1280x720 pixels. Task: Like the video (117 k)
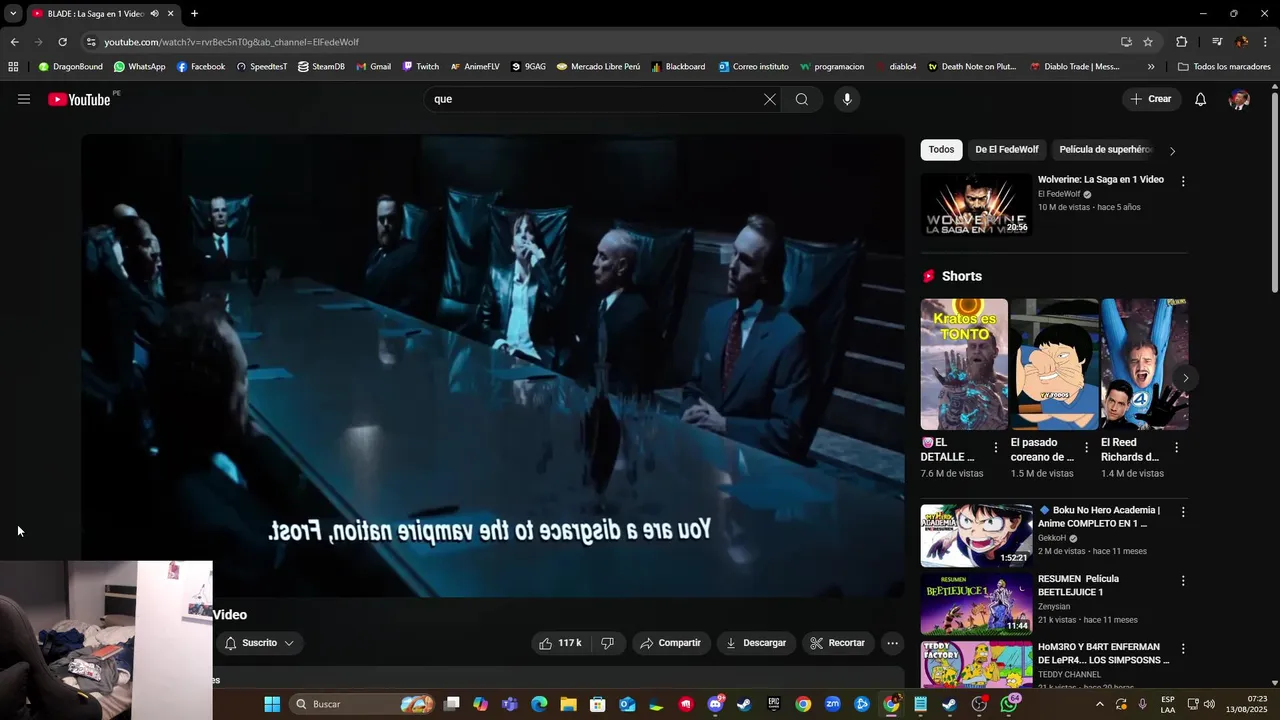pos(560,643)
